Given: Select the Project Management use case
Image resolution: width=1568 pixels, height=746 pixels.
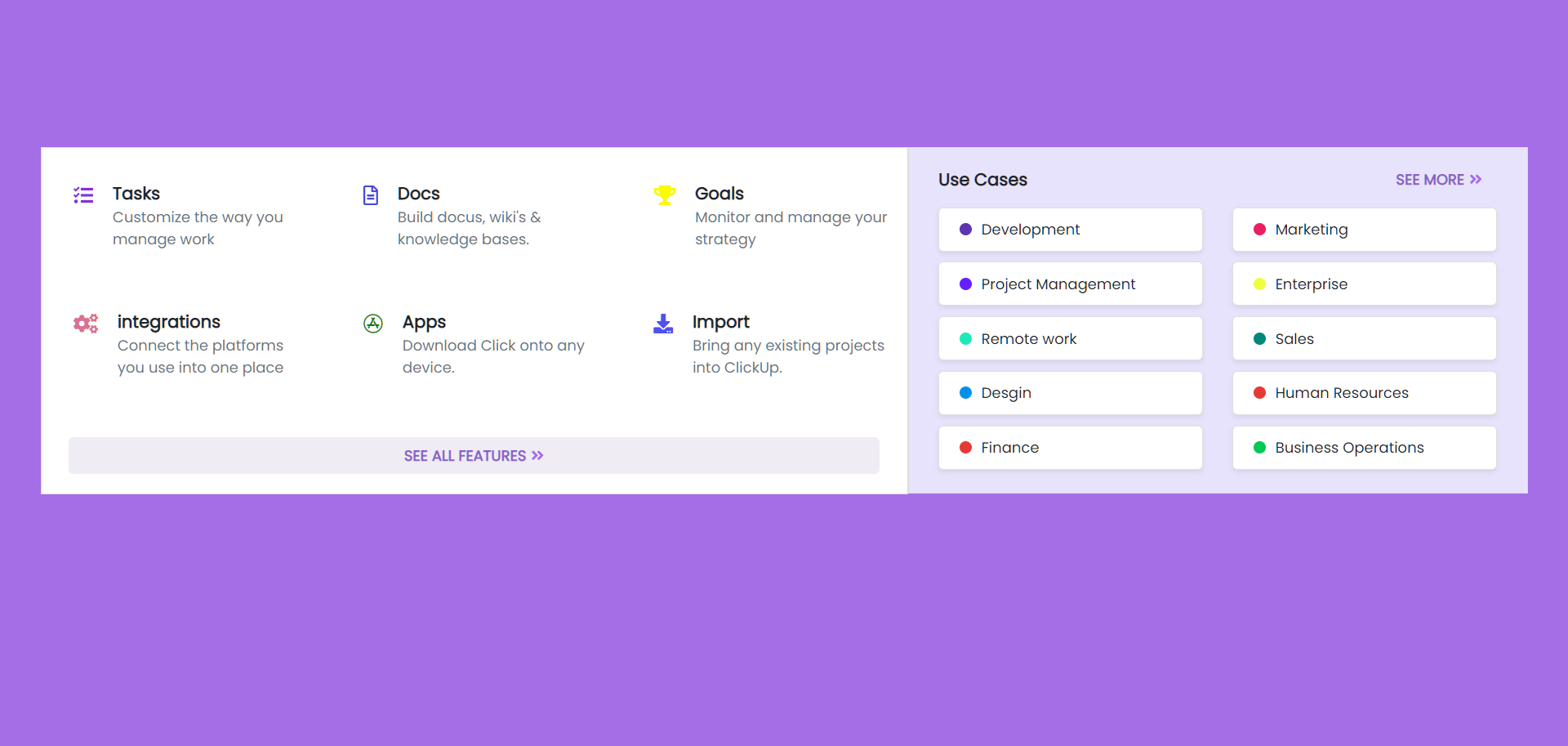Looking at the screenshot, I should pyautogui.click(x=1070, y=284).
